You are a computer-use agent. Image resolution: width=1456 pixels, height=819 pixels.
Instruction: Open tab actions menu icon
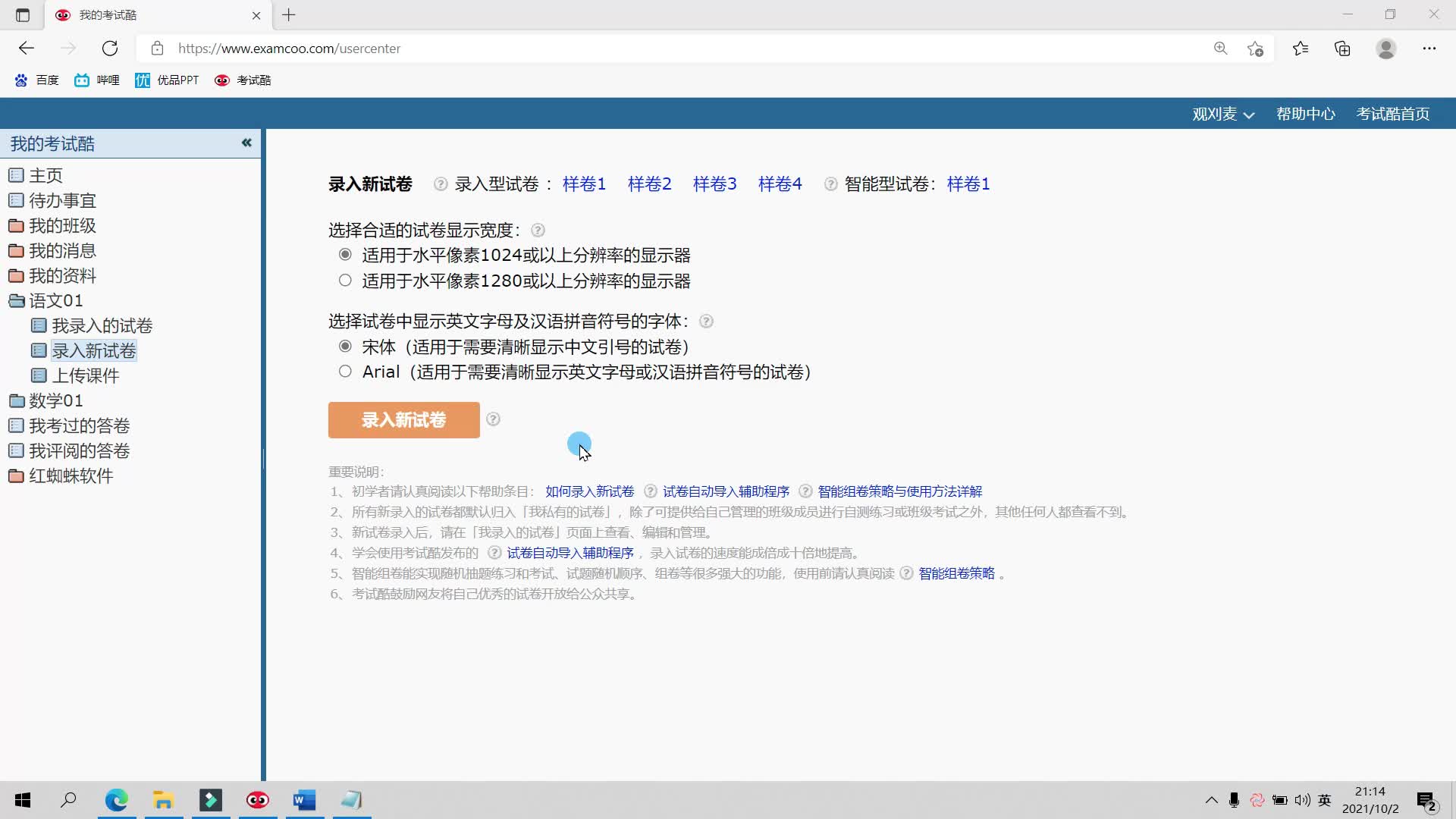[23, 14]
